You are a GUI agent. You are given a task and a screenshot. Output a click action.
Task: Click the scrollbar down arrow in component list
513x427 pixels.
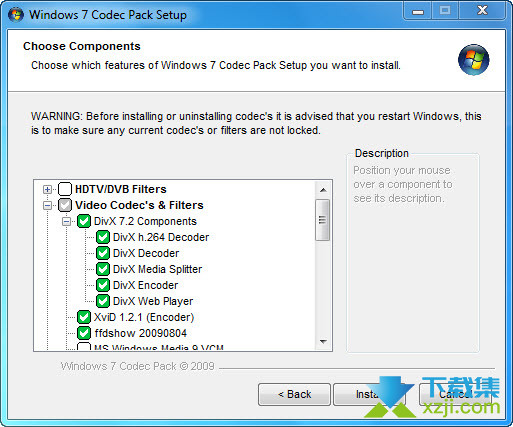tap(323, 341)
